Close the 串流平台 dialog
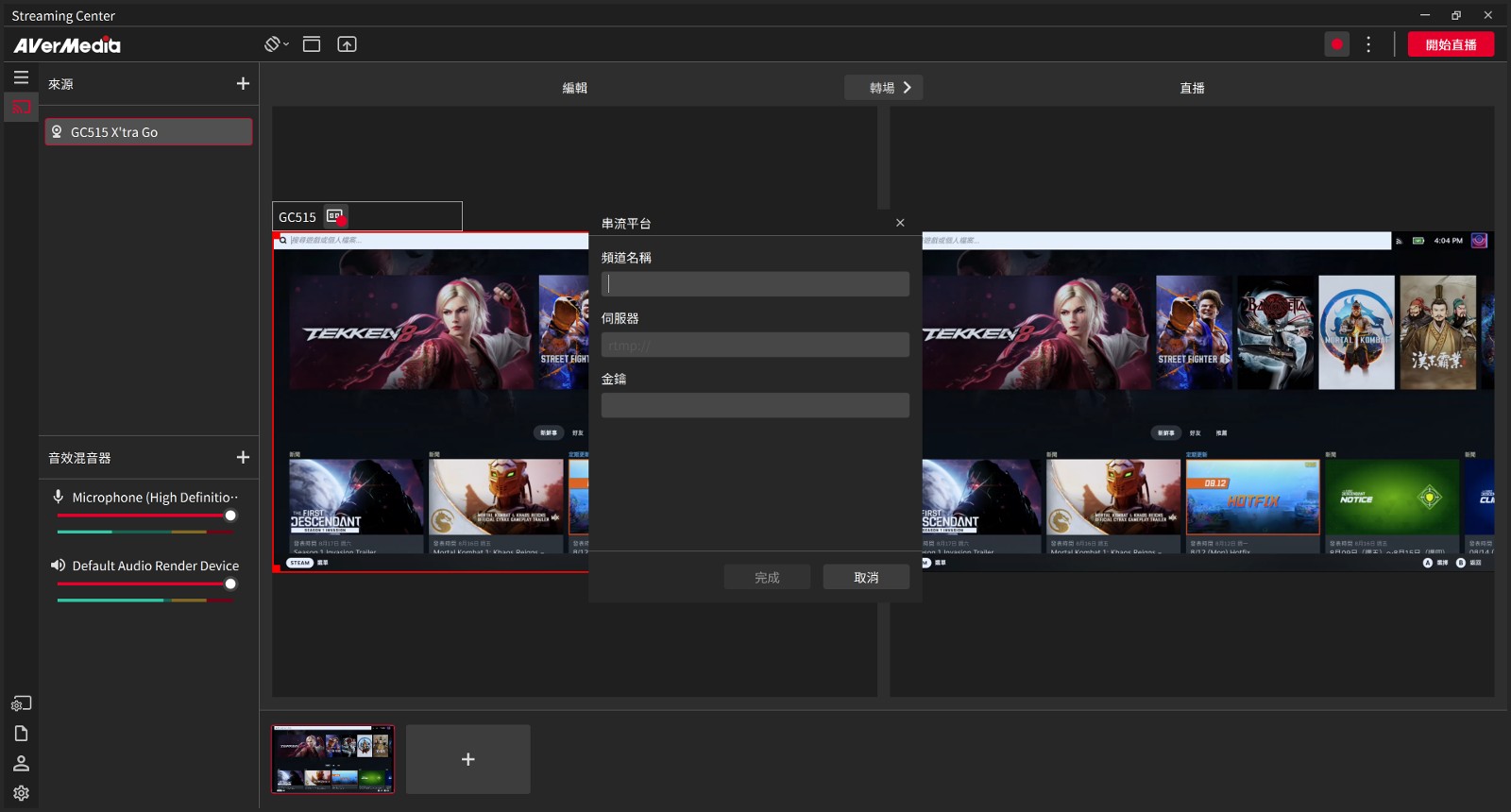 pyautogui.click(x=900, y=223)
